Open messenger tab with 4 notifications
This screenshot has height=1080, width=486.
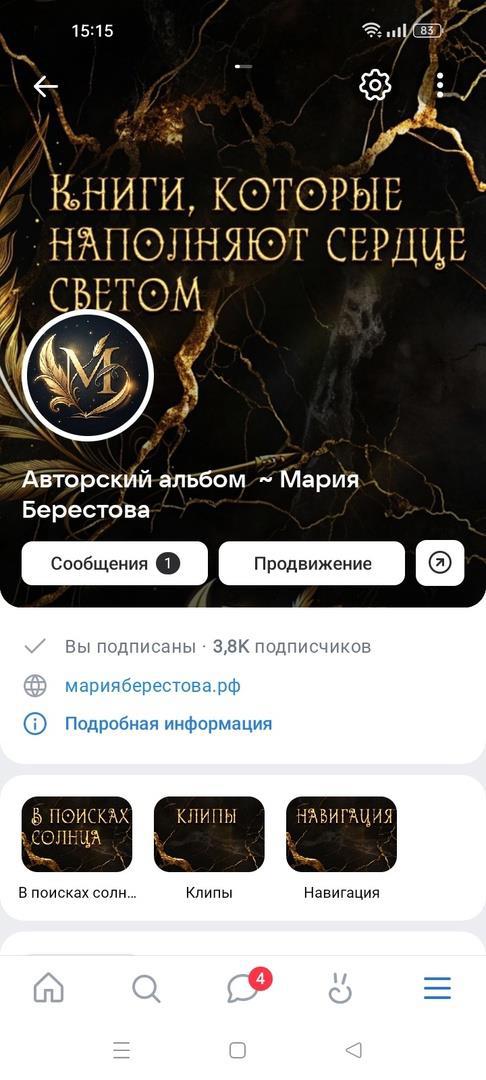pos(246,986)
